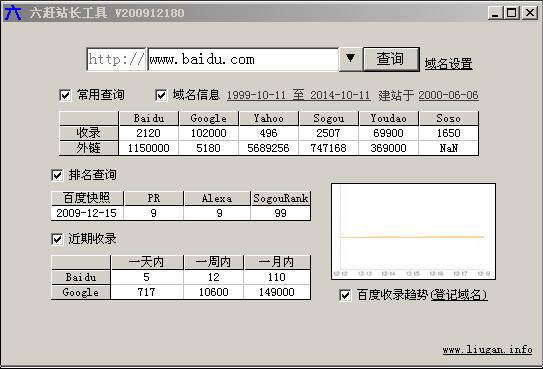This screenshot has width=543, height=369.
Task: Toggle the 常用查询 checkbox
Action: click(65, 95)
